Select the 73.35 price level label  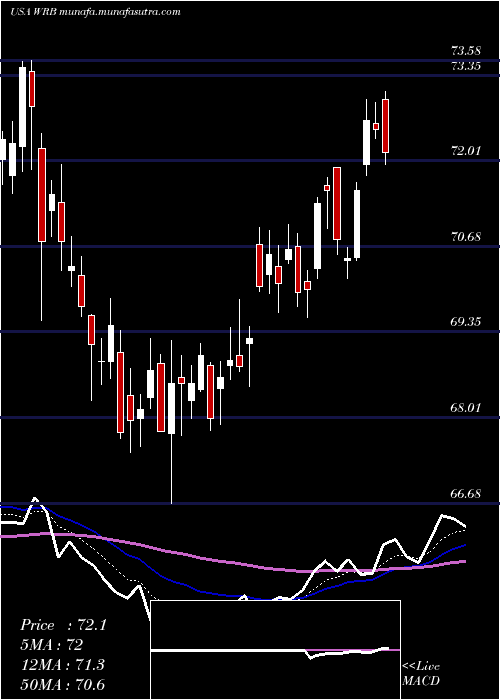[467, 67]
